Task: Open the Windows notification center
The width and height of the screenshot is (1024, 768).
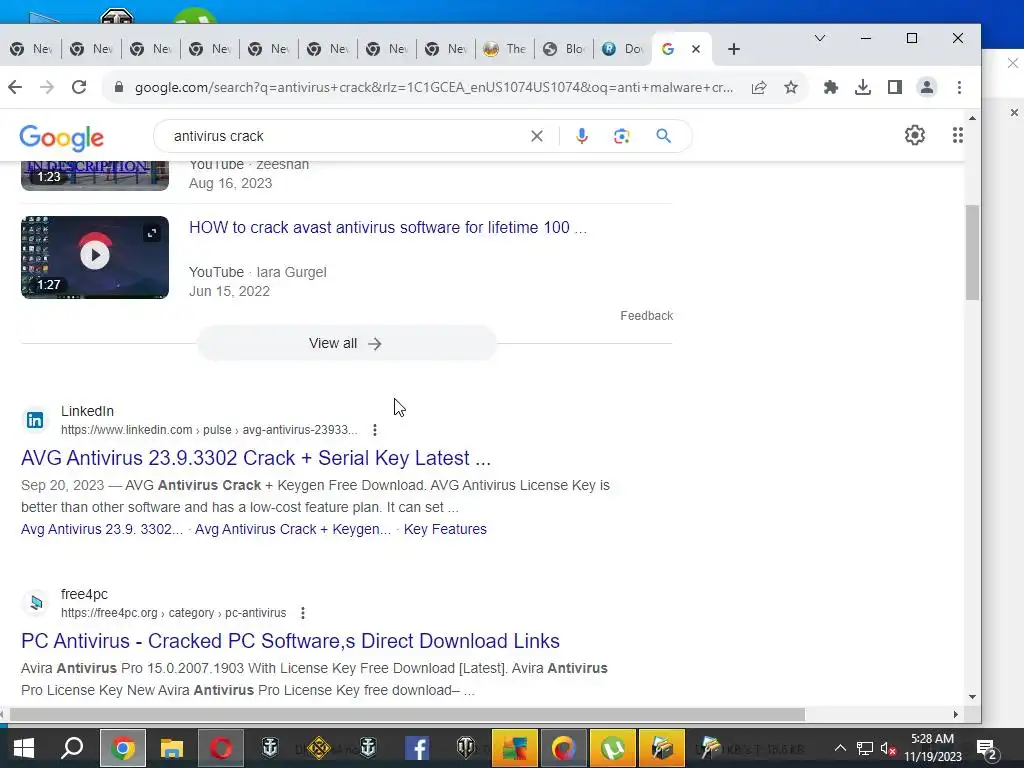Action: tap(986, 749)
